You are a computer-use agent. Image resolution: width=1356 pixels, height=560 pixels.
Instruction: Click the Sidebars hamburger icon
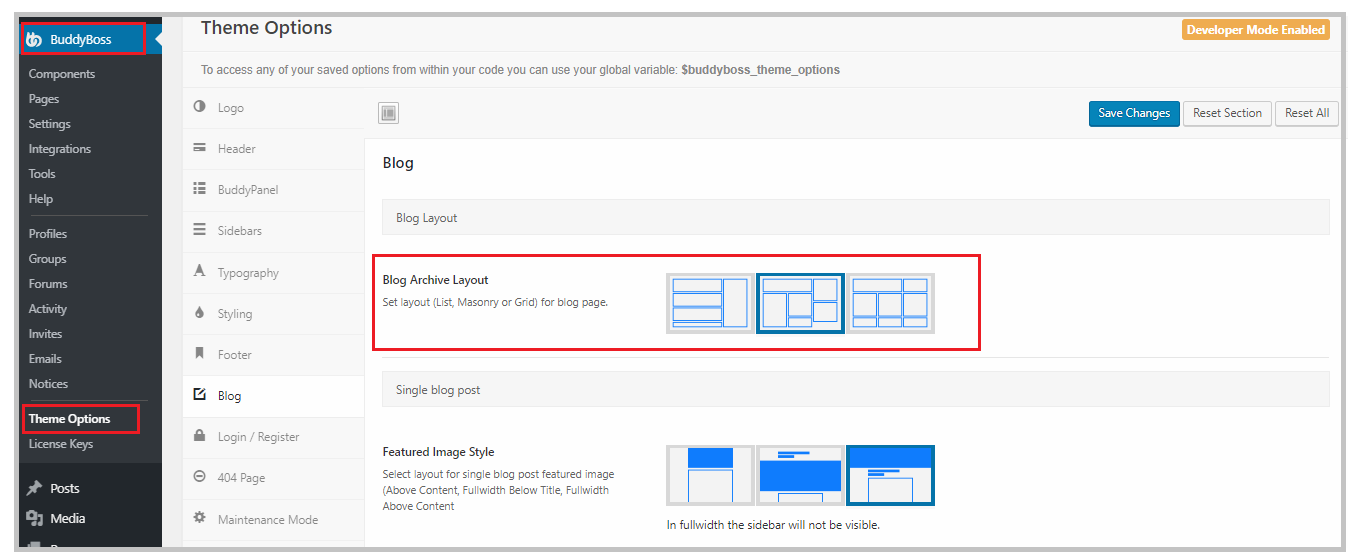(x=199, y=230)
